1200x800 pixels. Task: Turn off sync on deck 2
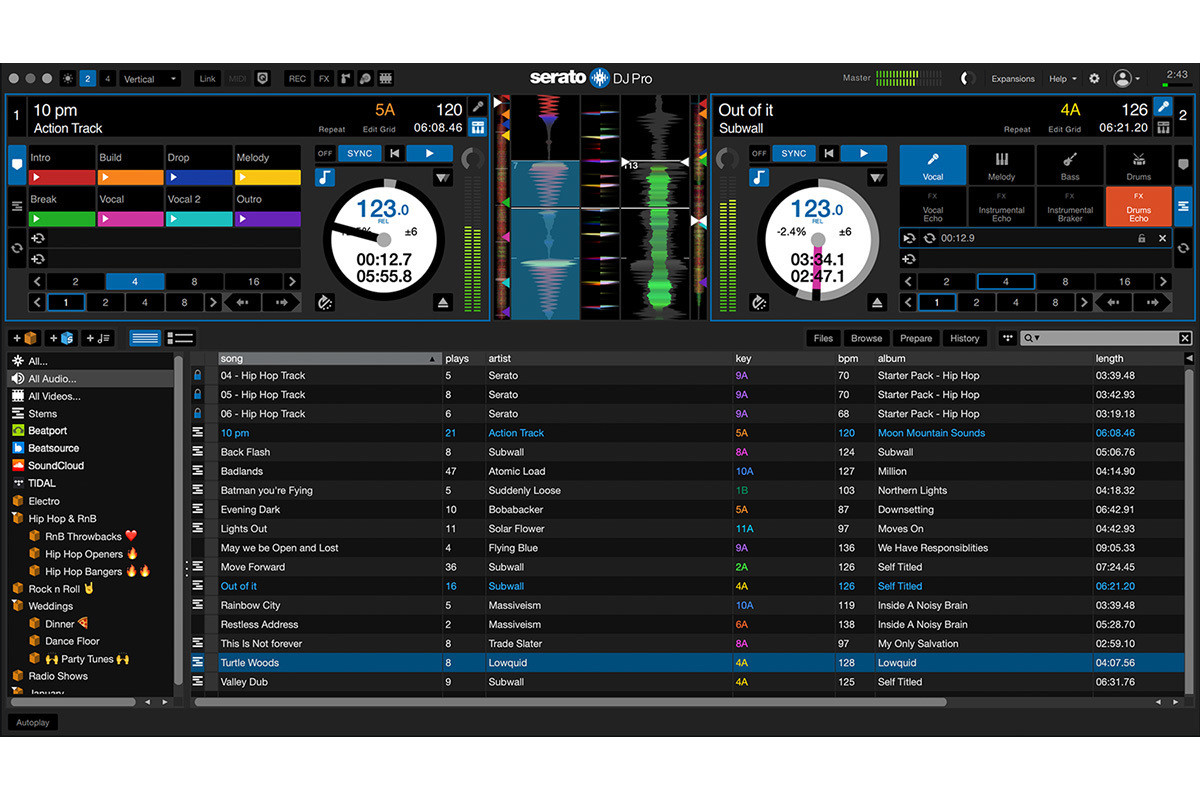click(x=759, y=153)
